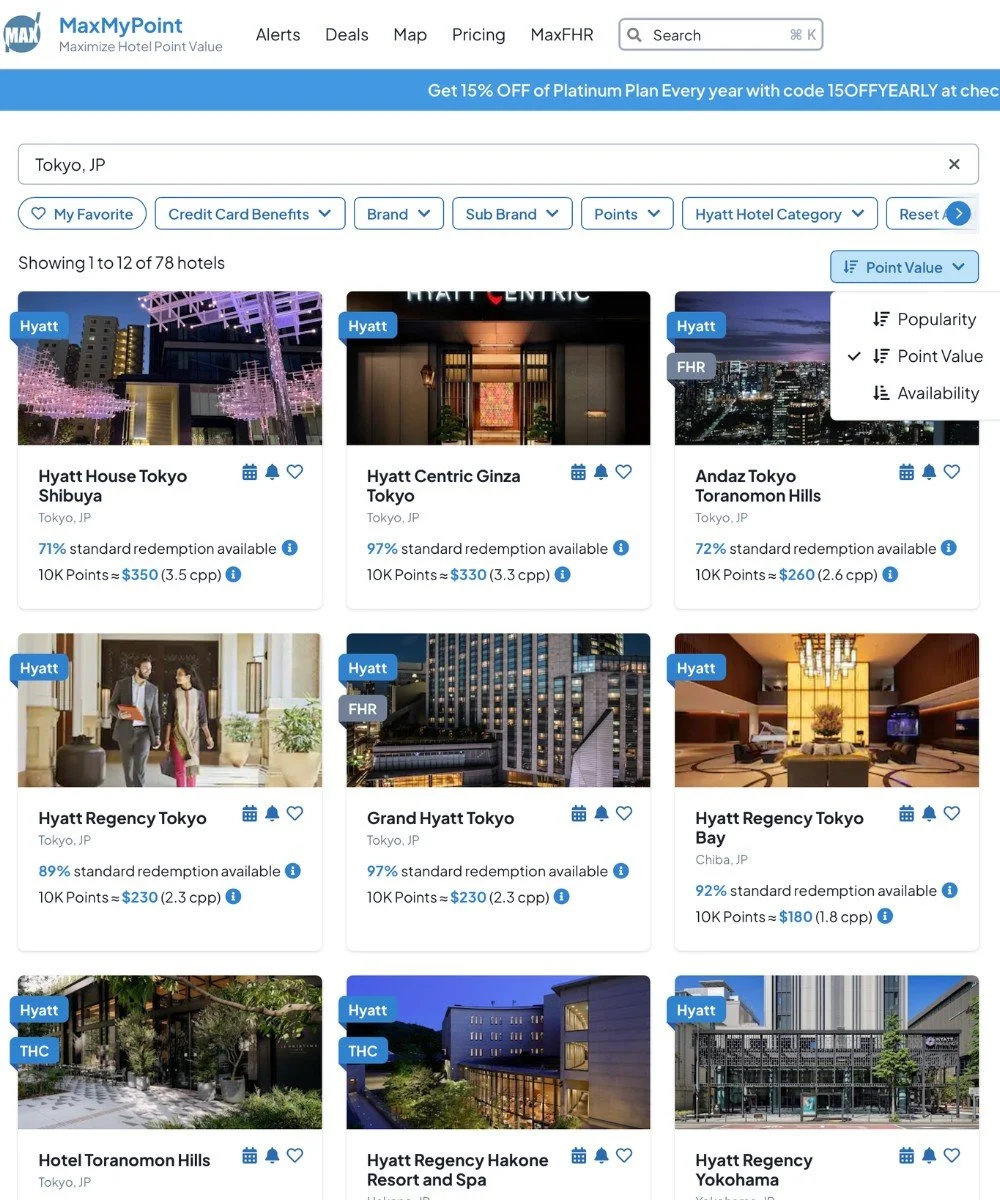Open the Map page
Viewport: 1000px width, 1200px height.
pos(410,35)
